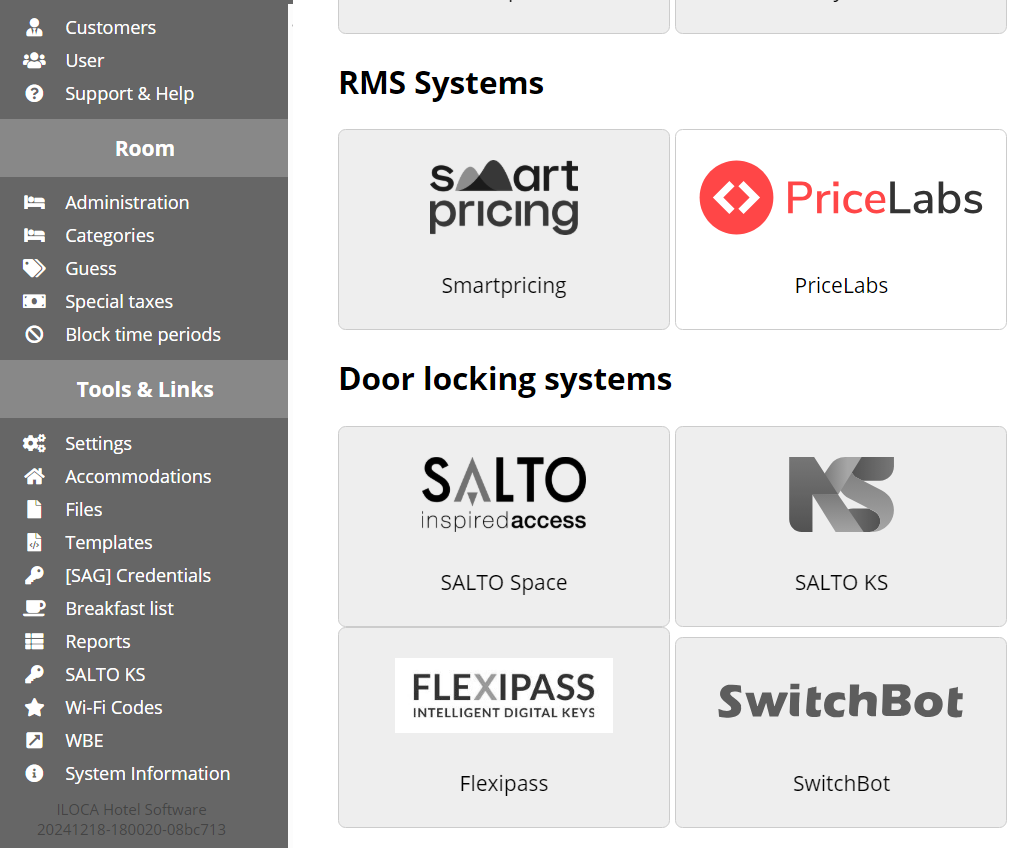
Task: Click the Door locking systems heading
Action: [505, 379]
